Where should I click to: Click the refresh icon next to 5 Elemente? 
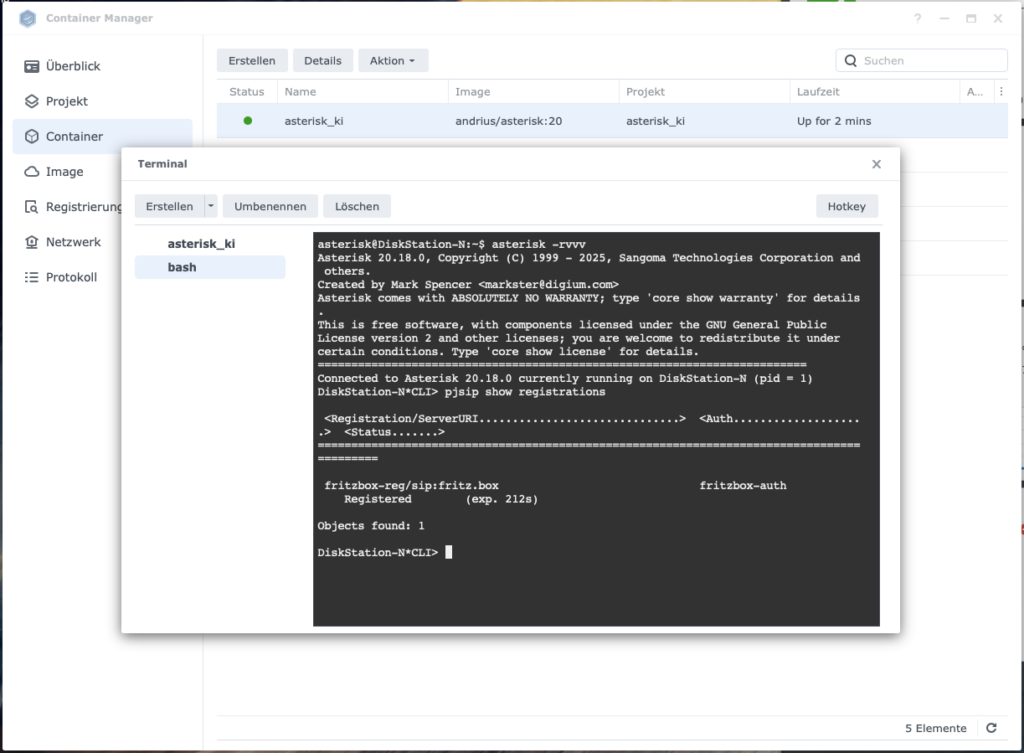(x=991, y=728)
